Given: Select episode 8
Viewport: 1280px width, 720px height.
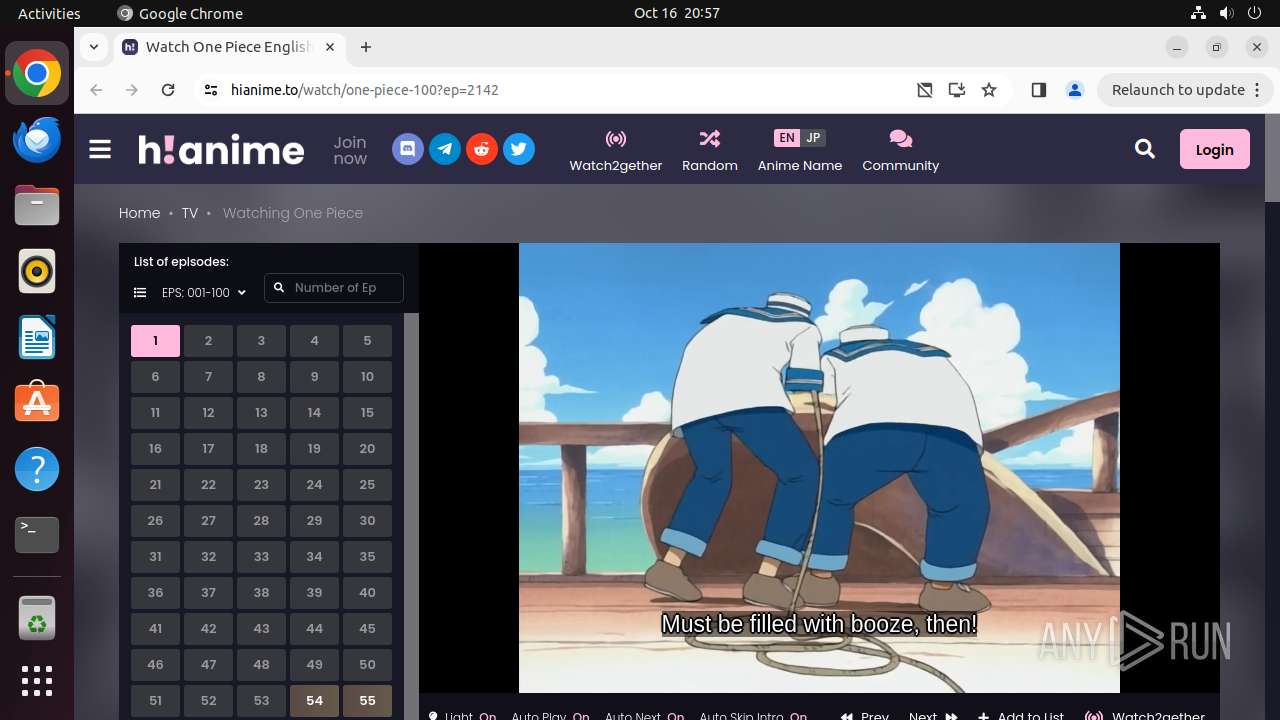Looking at the screenshot, I should (261, 377).
